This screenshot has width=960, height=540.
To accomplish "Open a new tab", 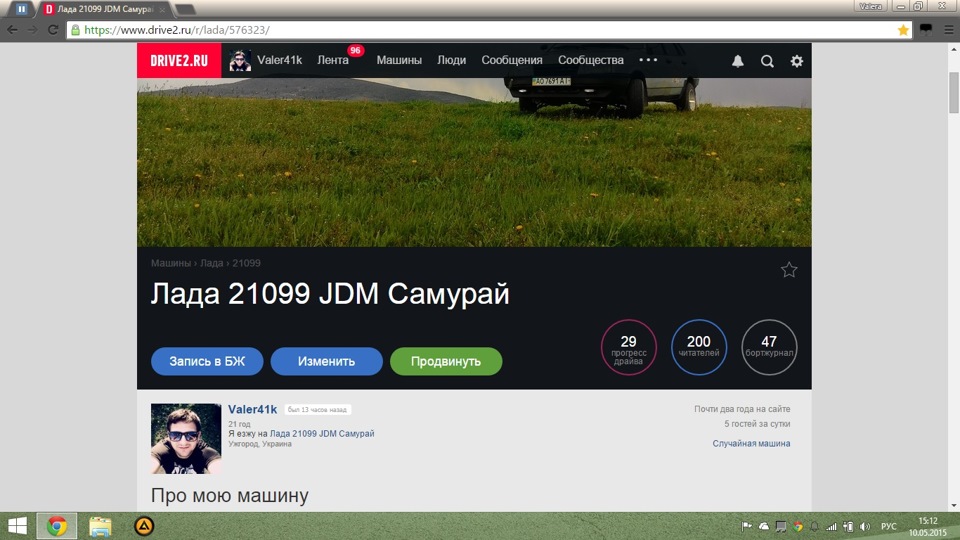I will 186,10.
